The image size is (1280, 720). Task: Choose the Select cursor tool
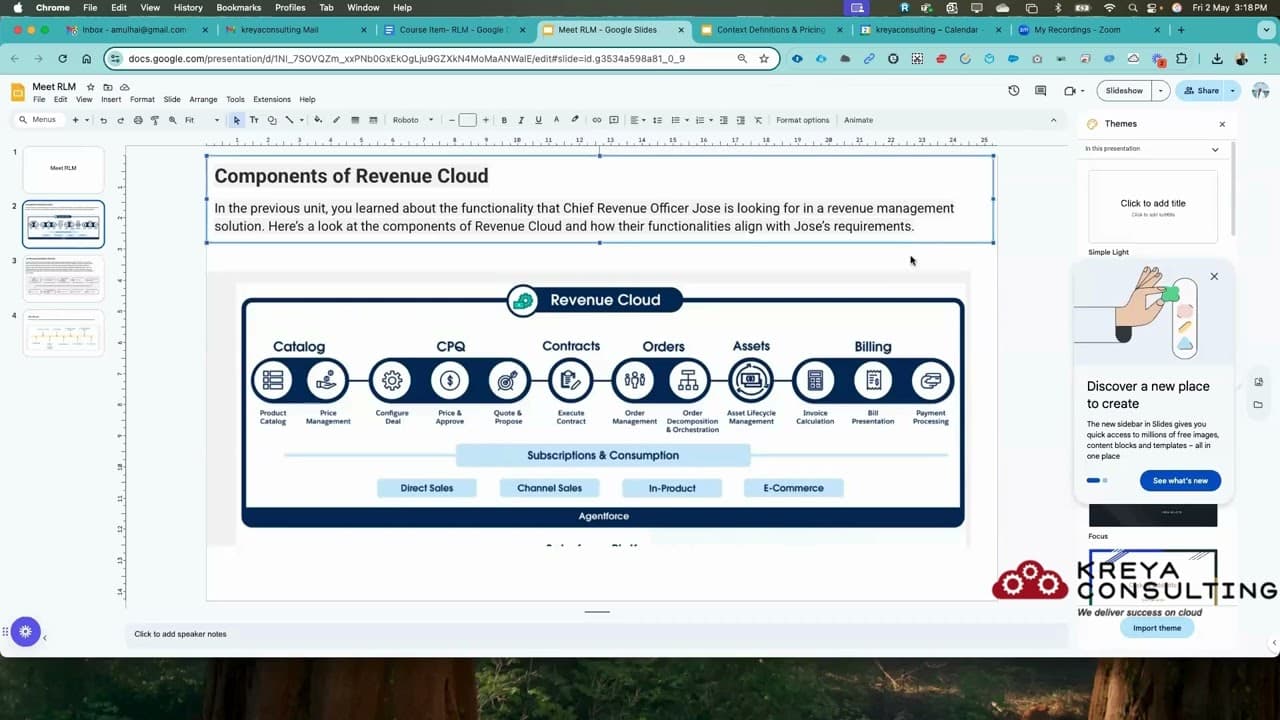(237, 120)
